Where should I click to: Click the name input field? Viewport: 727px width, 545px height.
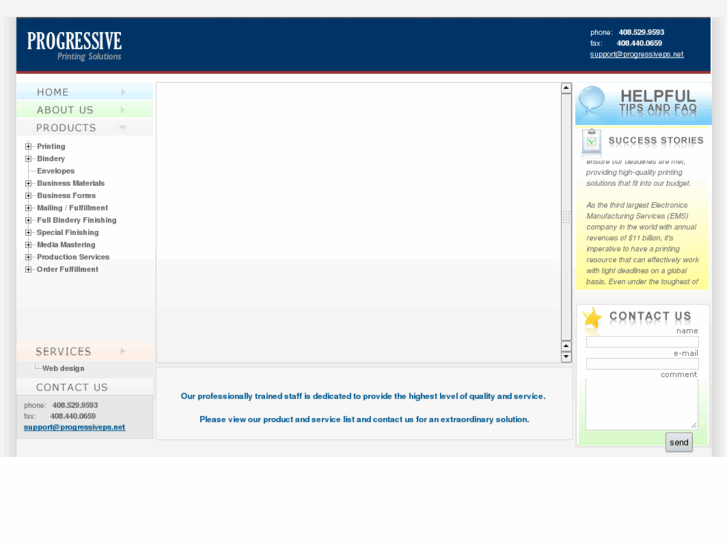click(x=642, y=342)
